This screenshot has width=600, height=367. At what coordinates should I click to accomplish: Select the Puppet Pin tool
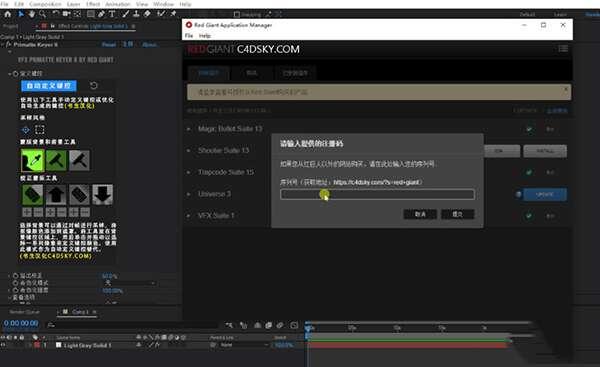(x=173, y=14)
